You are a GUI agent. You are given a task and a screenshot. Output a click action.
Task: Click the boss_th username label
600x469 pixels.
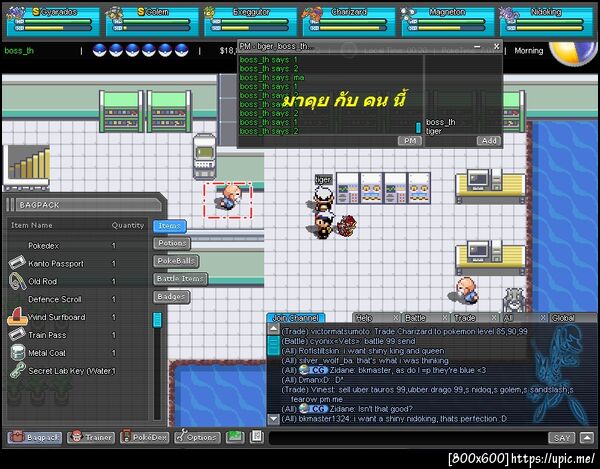(x=19, y=50)
